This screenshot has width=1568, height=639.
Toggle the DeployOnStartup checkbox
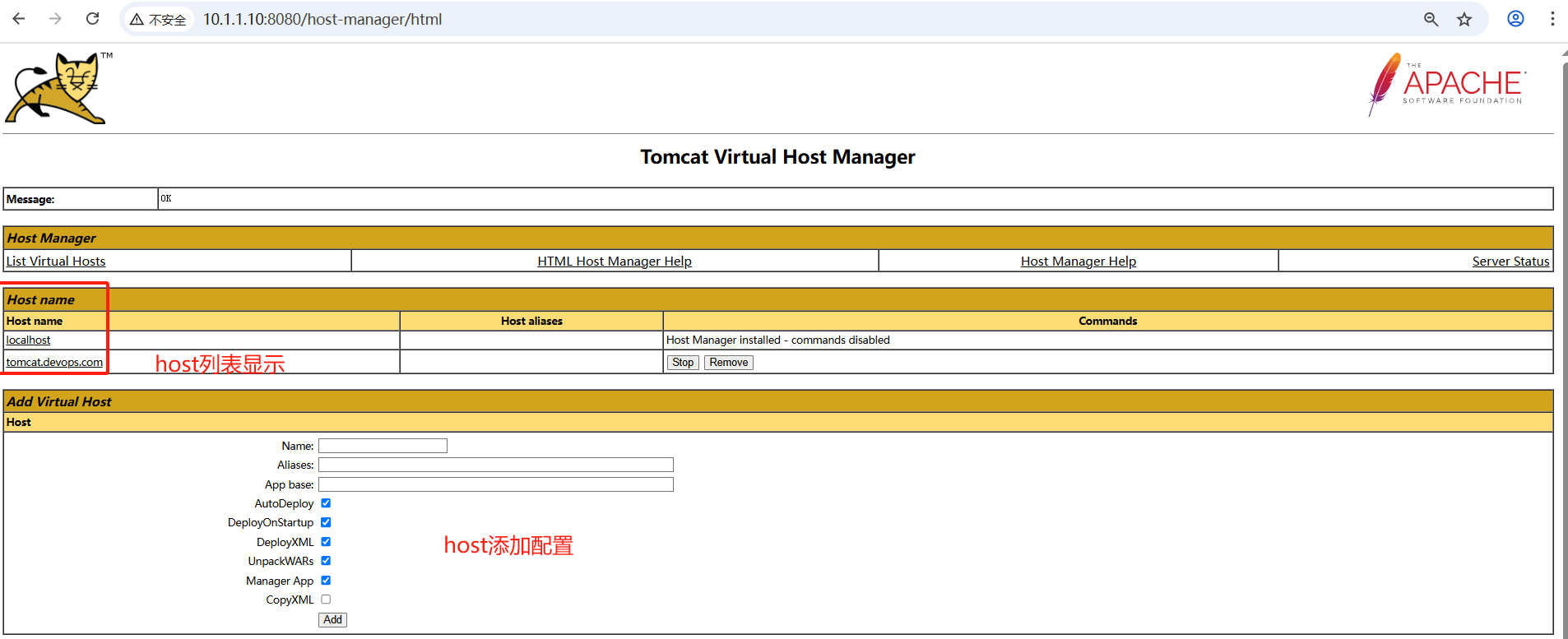[326, 522]
